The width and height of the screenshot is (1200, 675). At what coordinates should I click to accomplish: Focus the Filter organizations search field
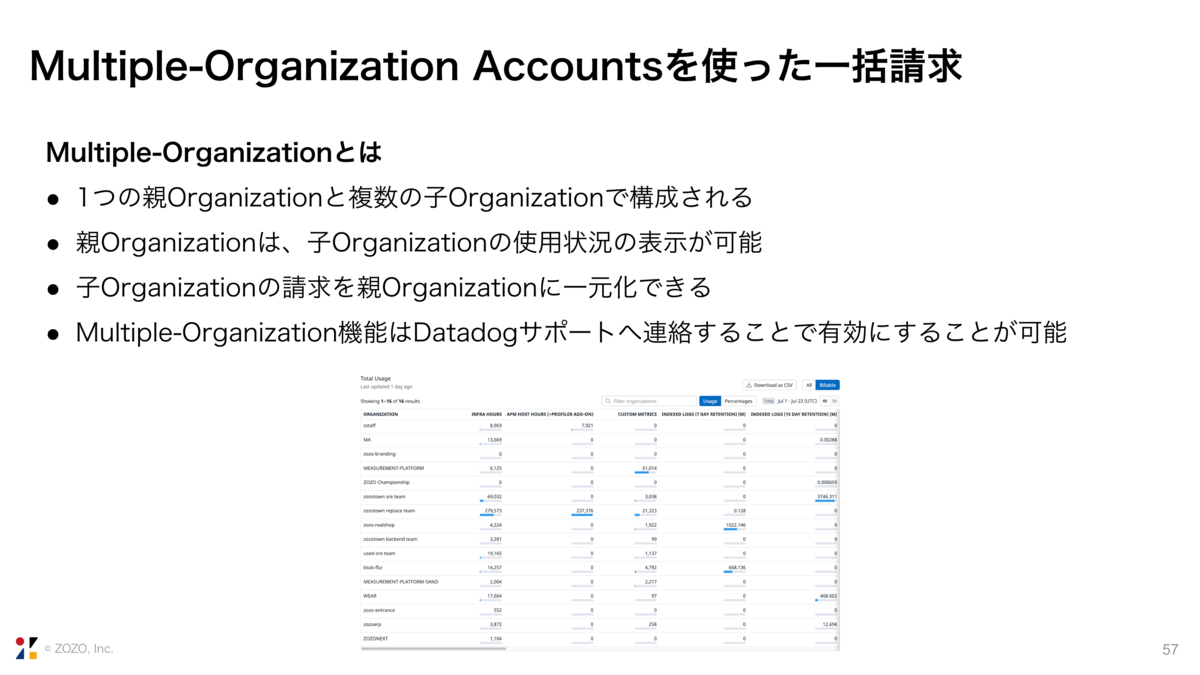pyautogui.click(x=649, y=401)
